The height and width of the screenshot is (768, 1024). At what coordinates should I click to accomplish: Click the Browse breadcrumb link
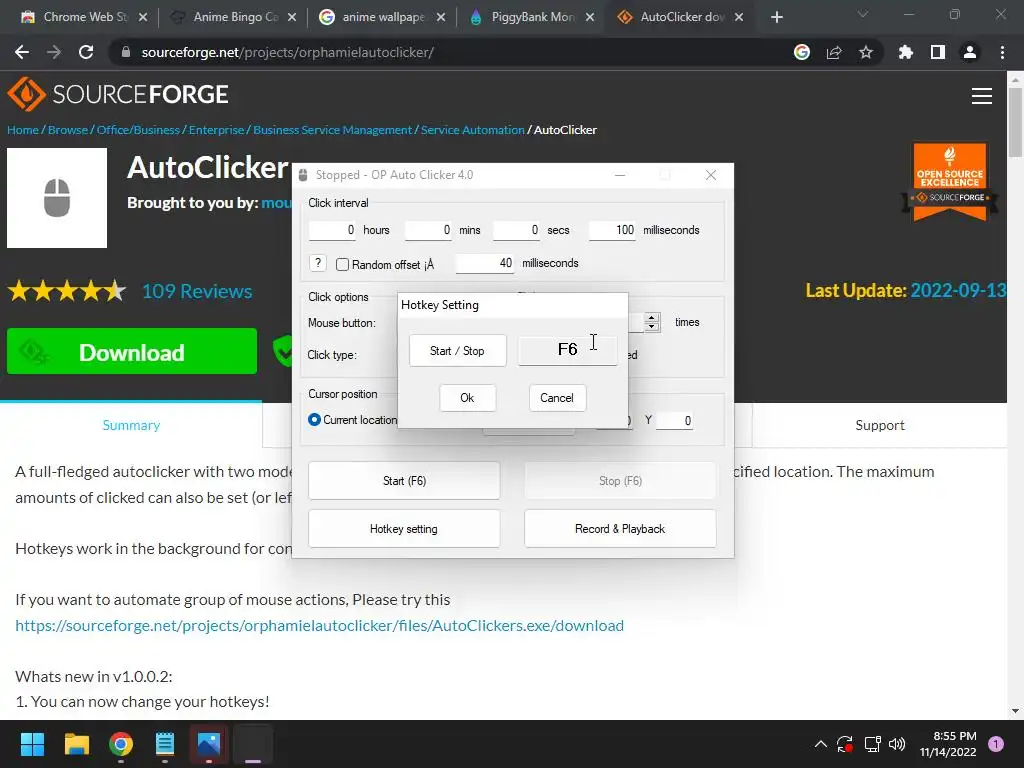pos(68,130)
